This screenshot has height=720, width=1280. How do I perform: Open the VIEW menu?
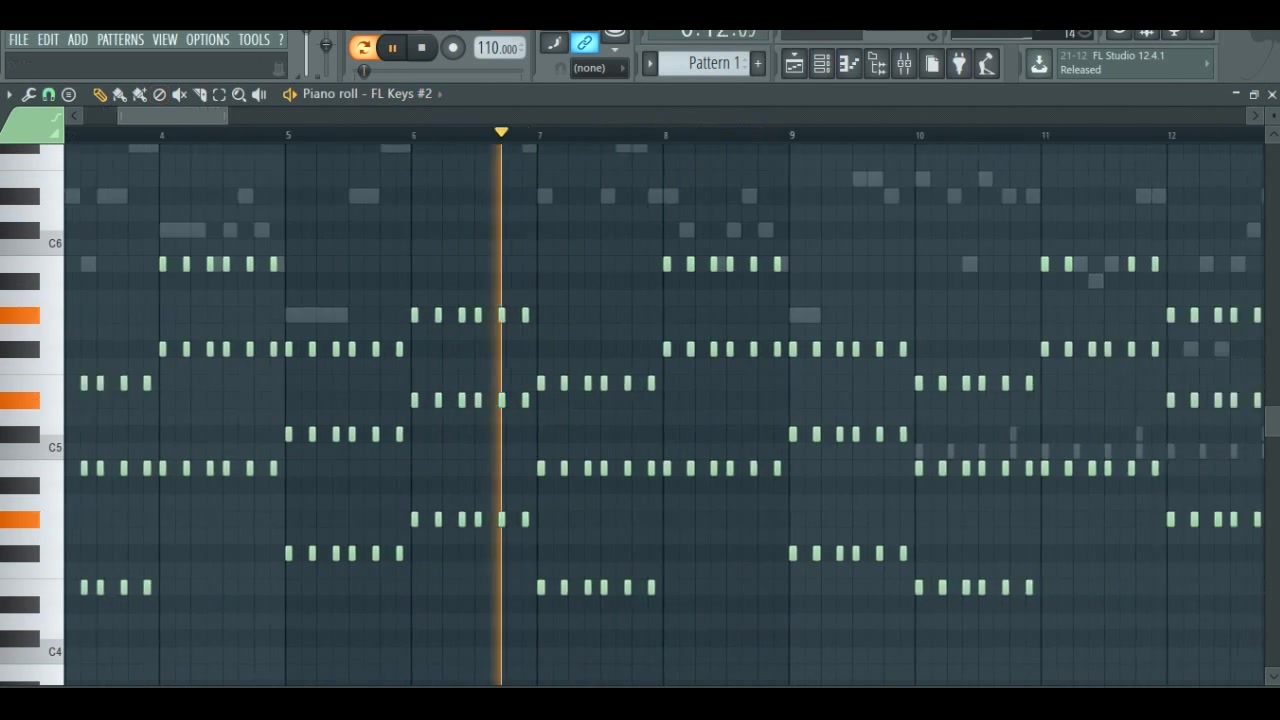pyautogui.click(x=165, y=40)
